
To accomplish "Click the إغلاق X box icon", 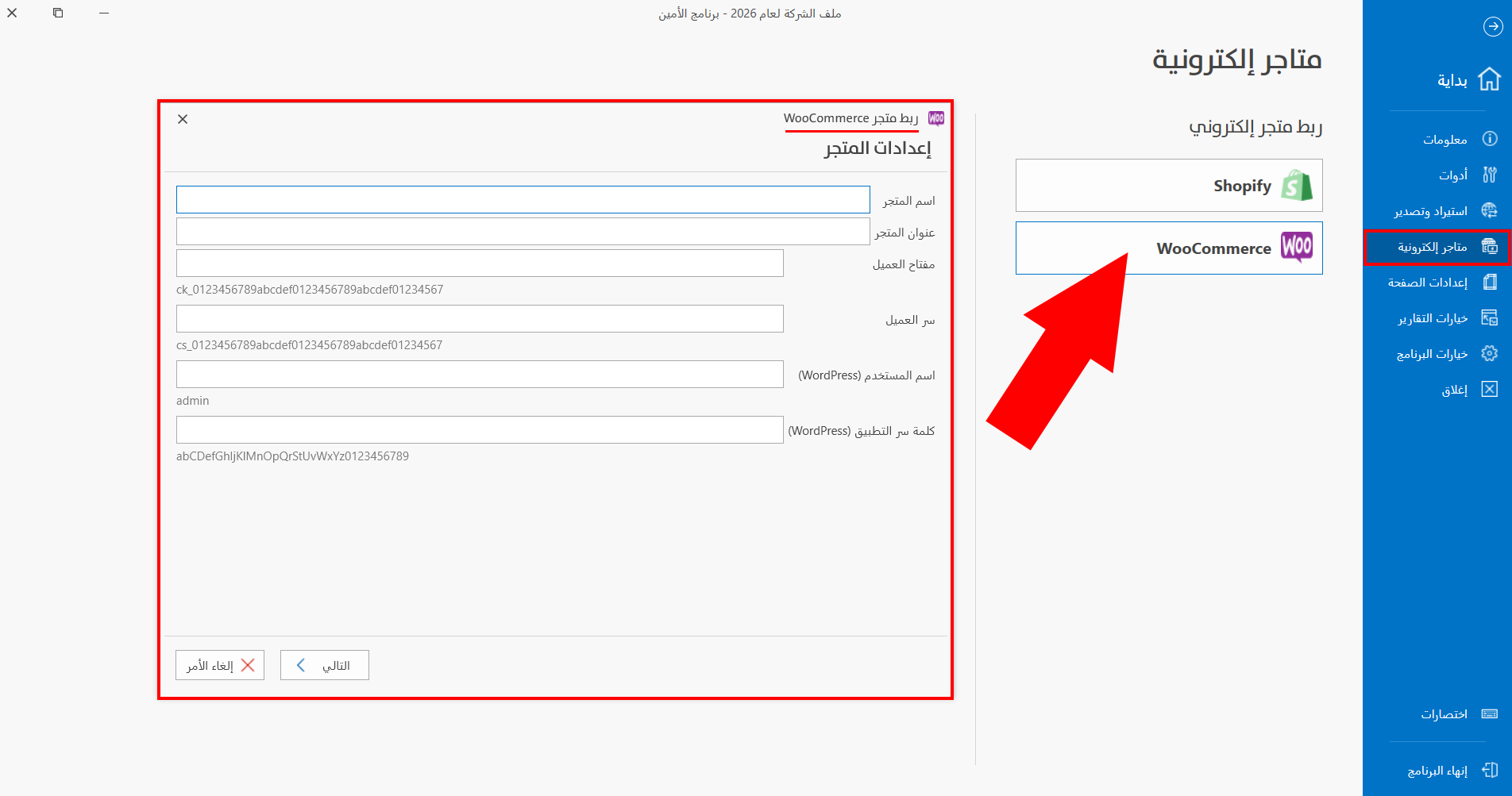I will (x=1490, y=389).
